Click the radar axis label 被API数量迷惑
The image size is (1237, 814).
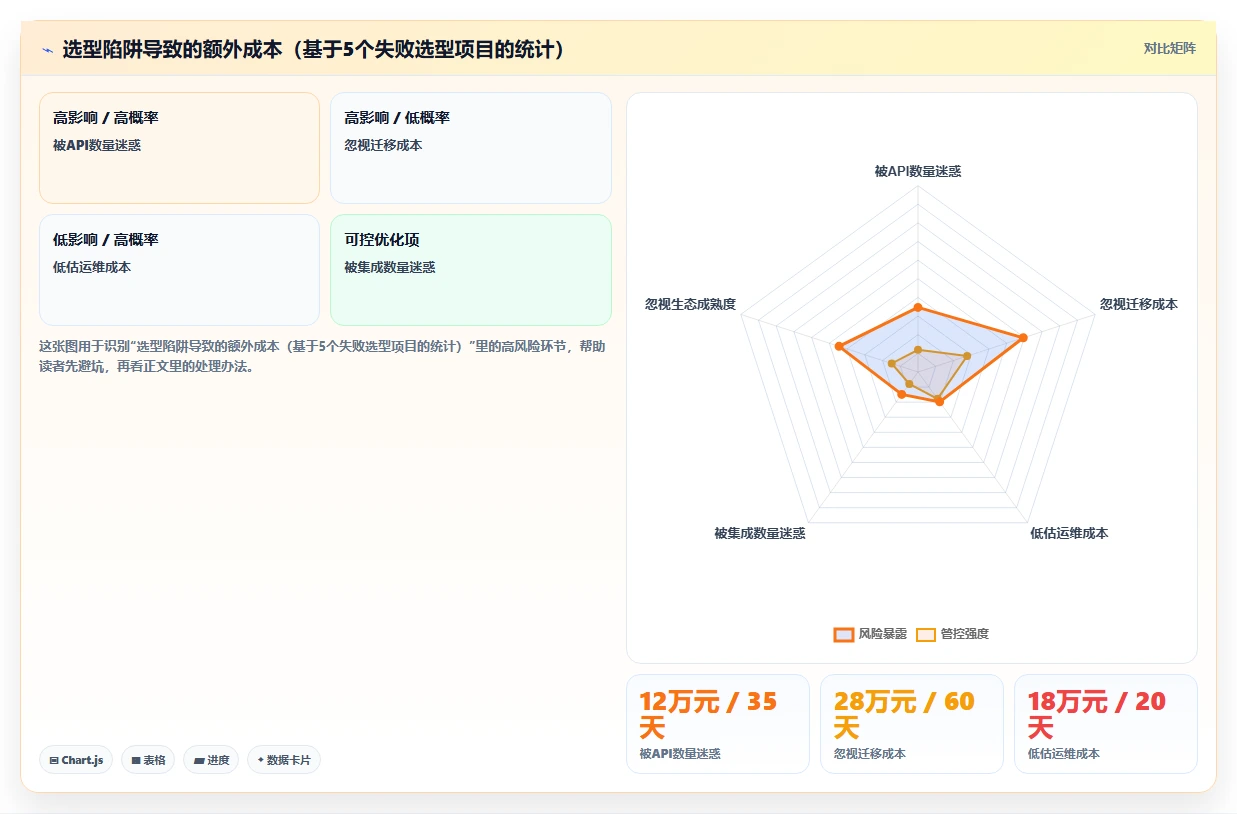tap(918, 171)
